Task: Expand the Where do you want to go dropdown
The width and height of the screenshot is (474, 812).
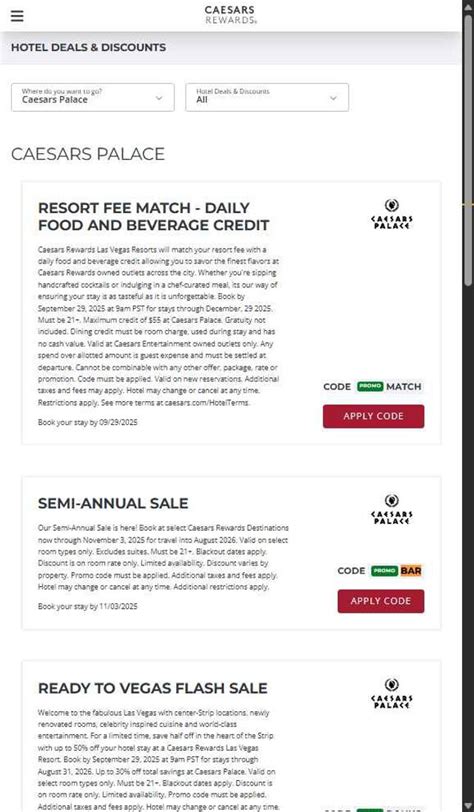Action: (x=93, y=97)
